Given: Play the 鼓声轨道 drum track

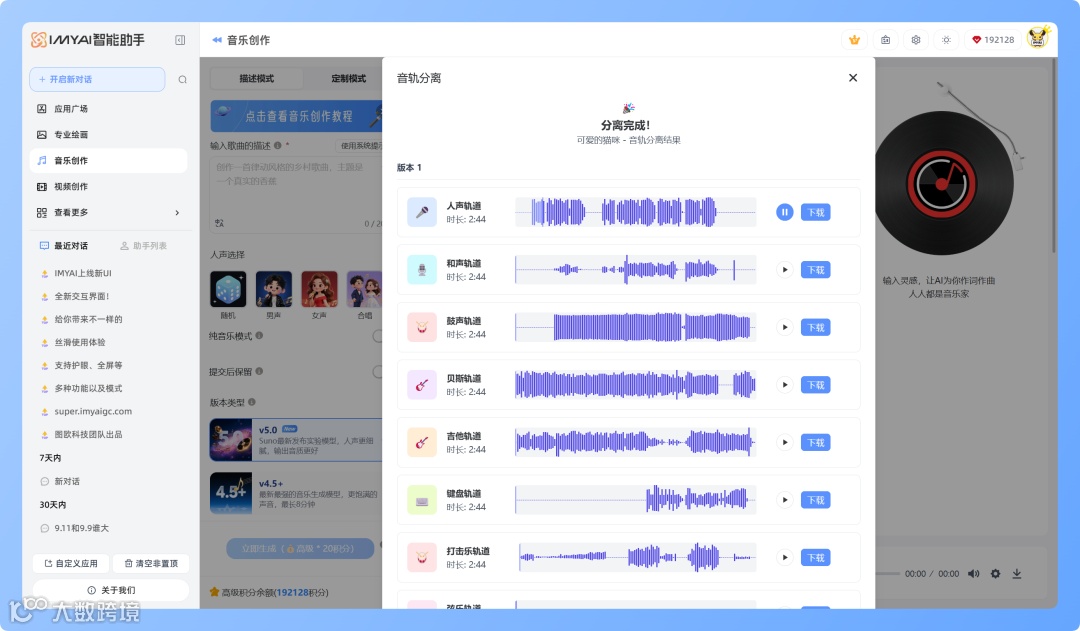Looking at the screenshot, I should (785, 327).
